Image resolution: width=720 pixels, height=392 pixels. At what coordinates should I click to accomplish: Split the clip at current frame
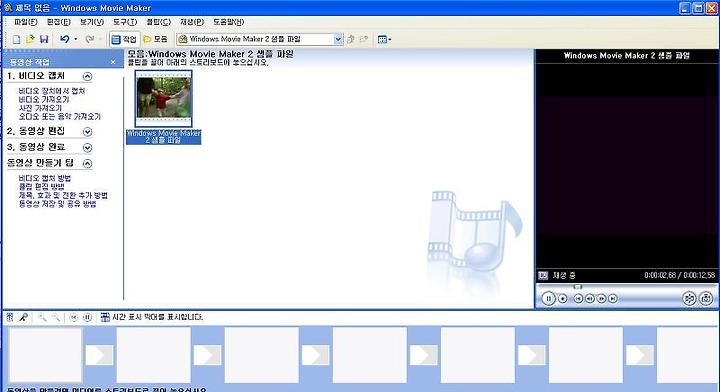point(689,298)
